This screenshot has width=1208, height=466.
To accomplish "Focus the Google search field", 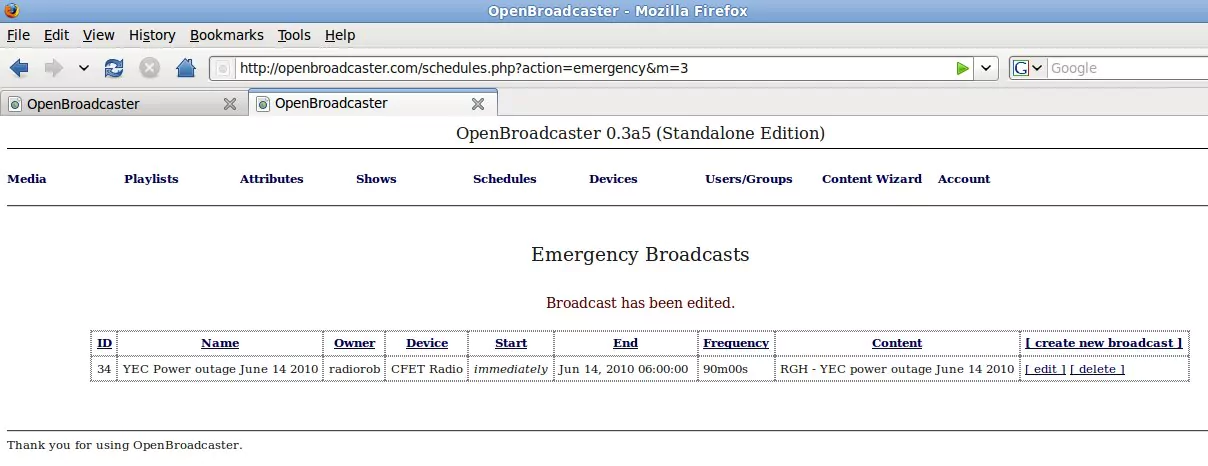I will tap(1128, 68).
